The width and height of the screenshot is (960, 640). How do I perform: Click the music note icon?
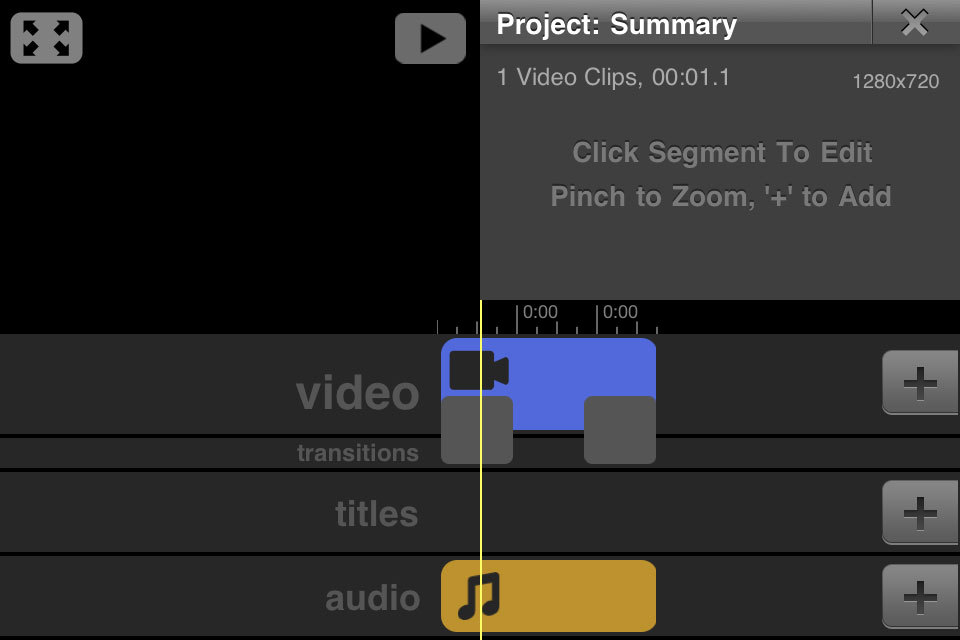pyautogui.click(x=477, y=596)
